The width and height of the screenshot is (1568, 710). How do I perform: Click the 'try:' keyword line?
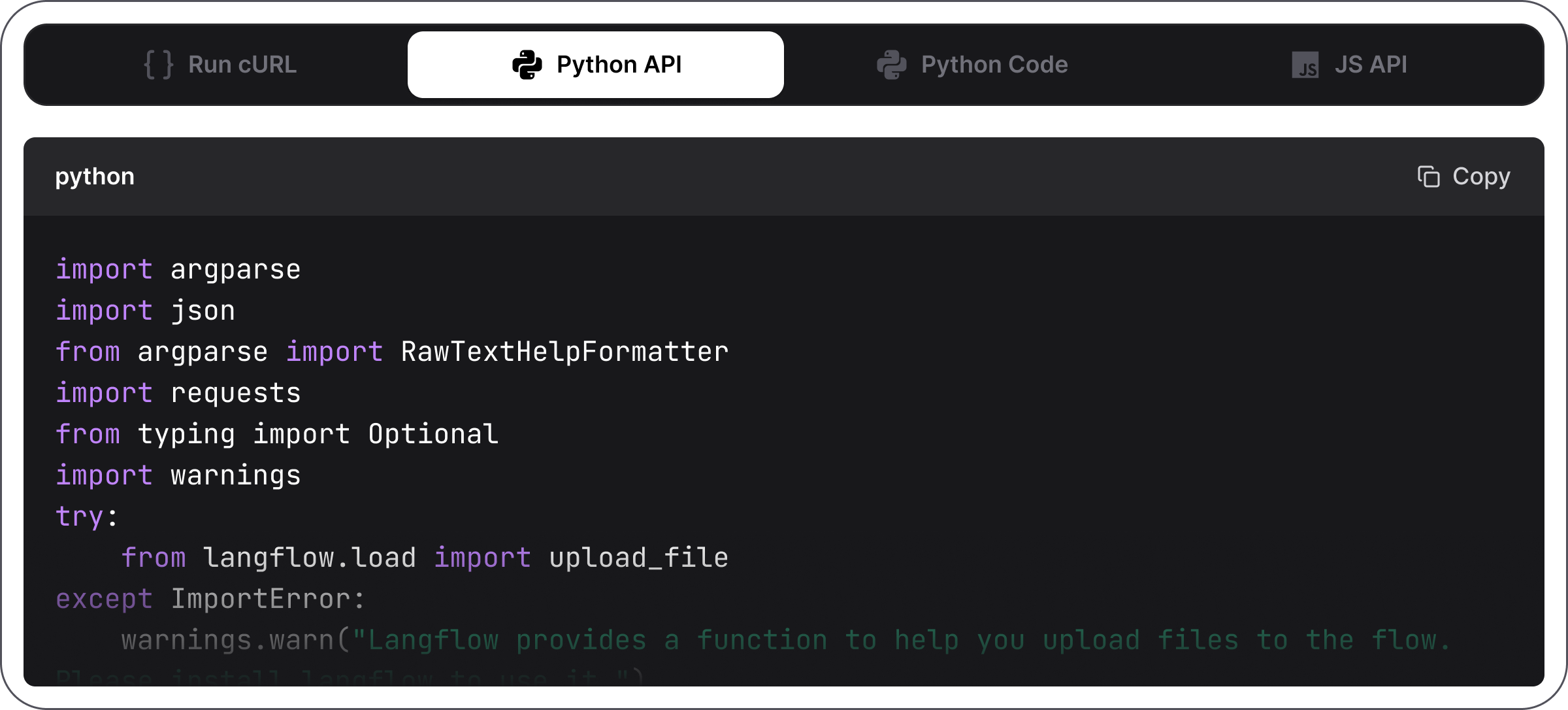(x=87, y=516)
